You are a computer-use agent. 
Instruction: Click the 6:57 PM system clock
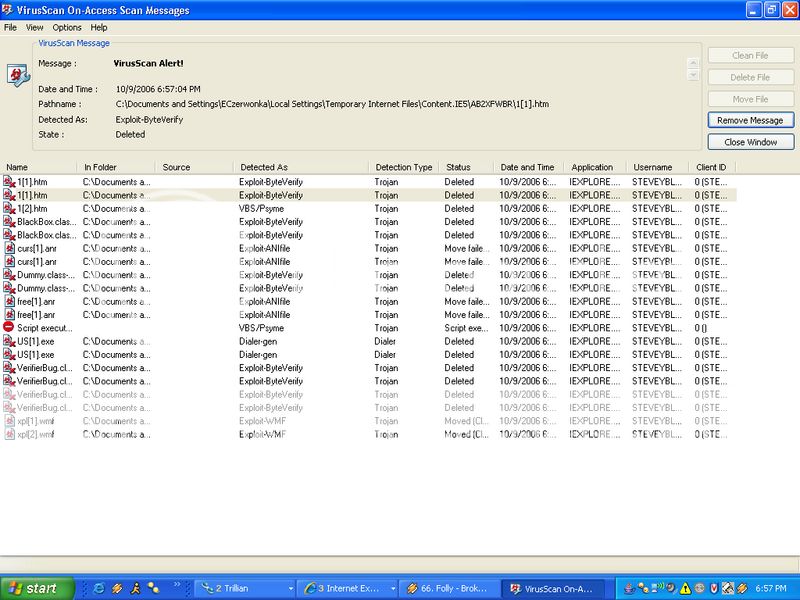point(771,589)
